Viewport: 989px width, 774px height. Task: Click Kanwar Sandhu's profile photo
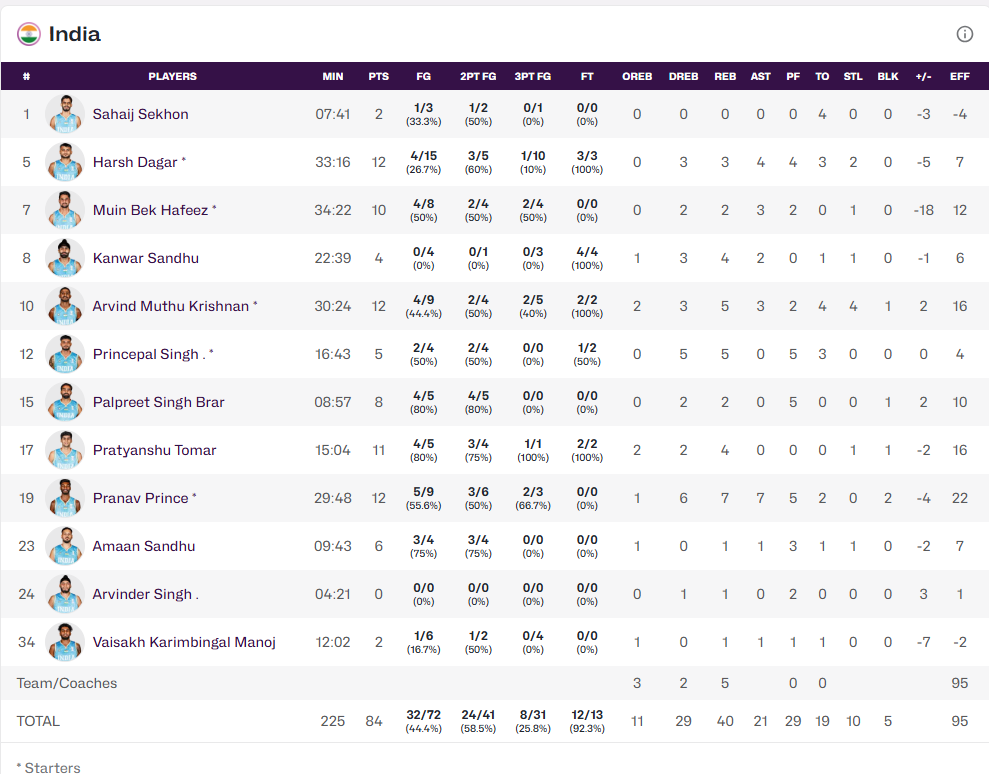[65, 258]
